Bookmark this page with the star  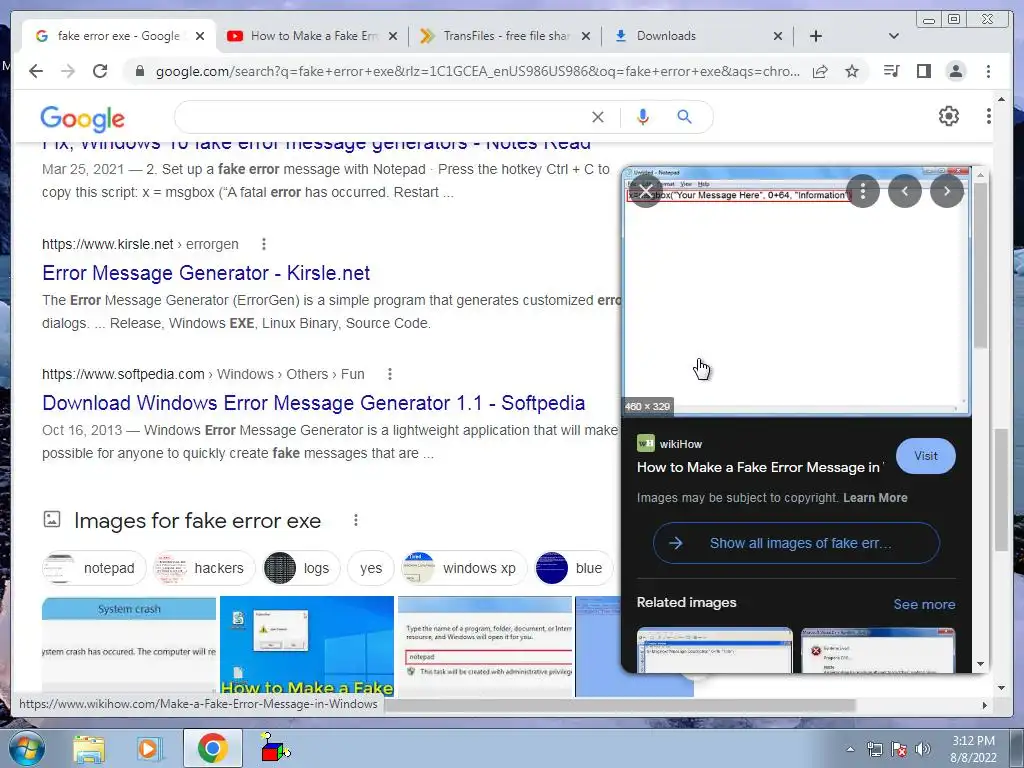click(x=852, y=71)
